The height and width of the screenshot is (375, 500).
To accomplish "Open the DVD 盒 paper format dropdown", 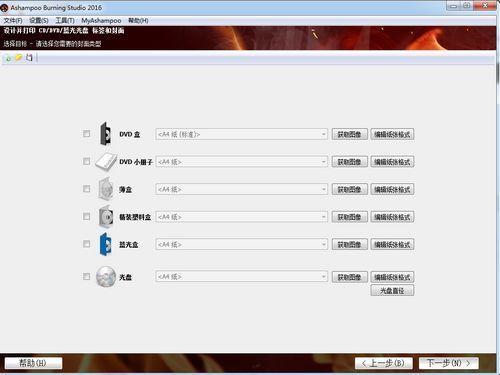I will (241, 134).
